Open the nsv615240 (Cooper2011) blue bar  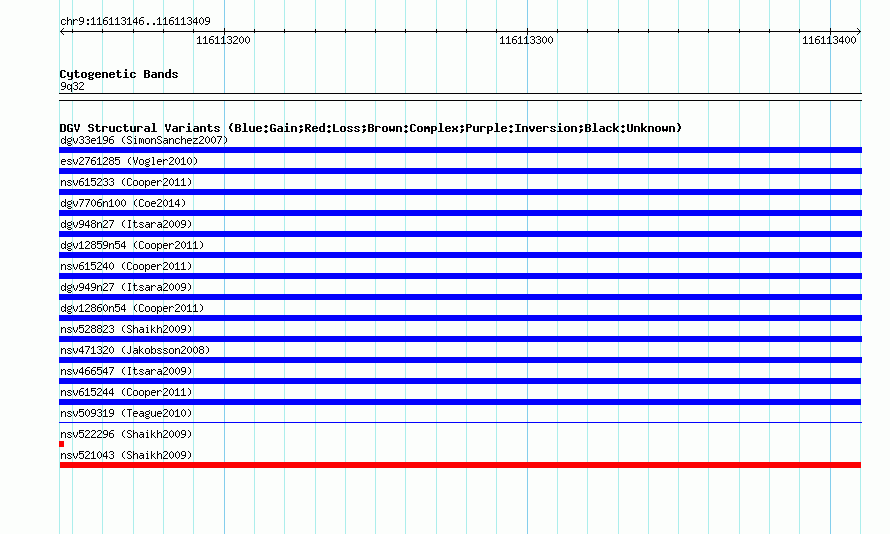click(460, 276)
